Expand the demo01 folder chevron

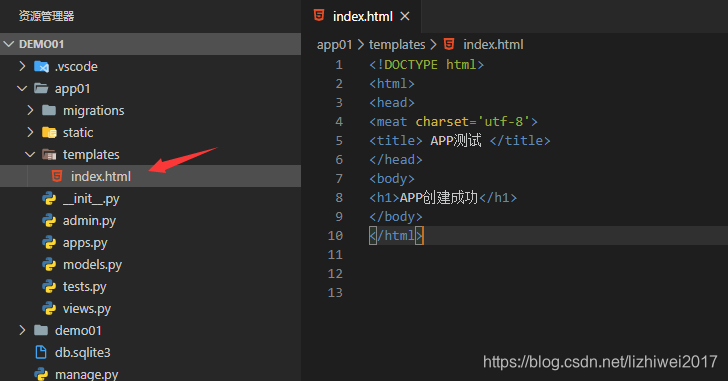pyautogui.click(x=22, y=330)
